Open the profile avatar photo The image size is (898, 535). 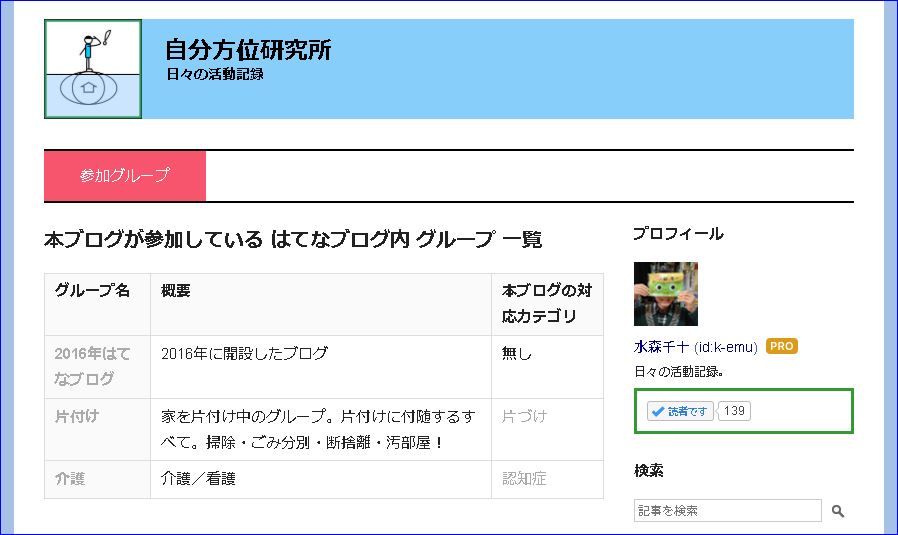pos(665,294)
